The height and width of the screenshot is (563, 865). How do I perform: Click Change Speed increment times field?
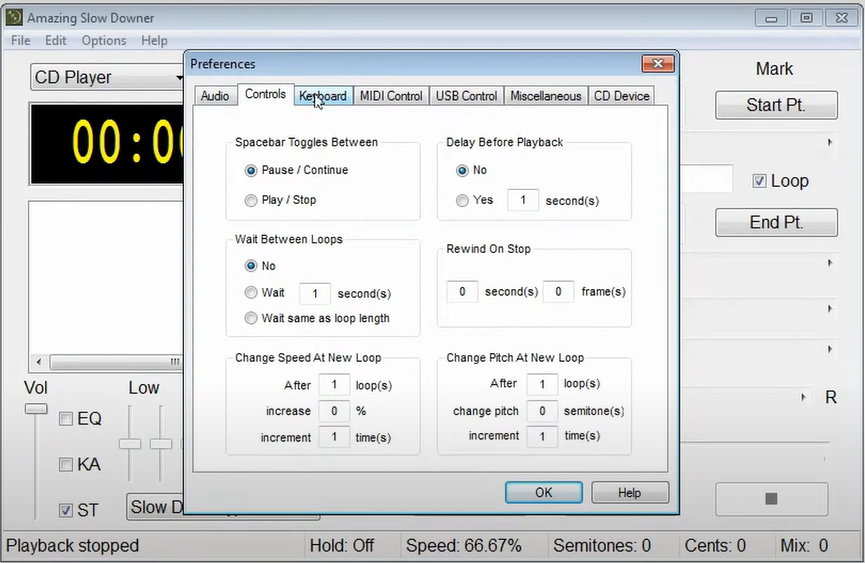334,437
